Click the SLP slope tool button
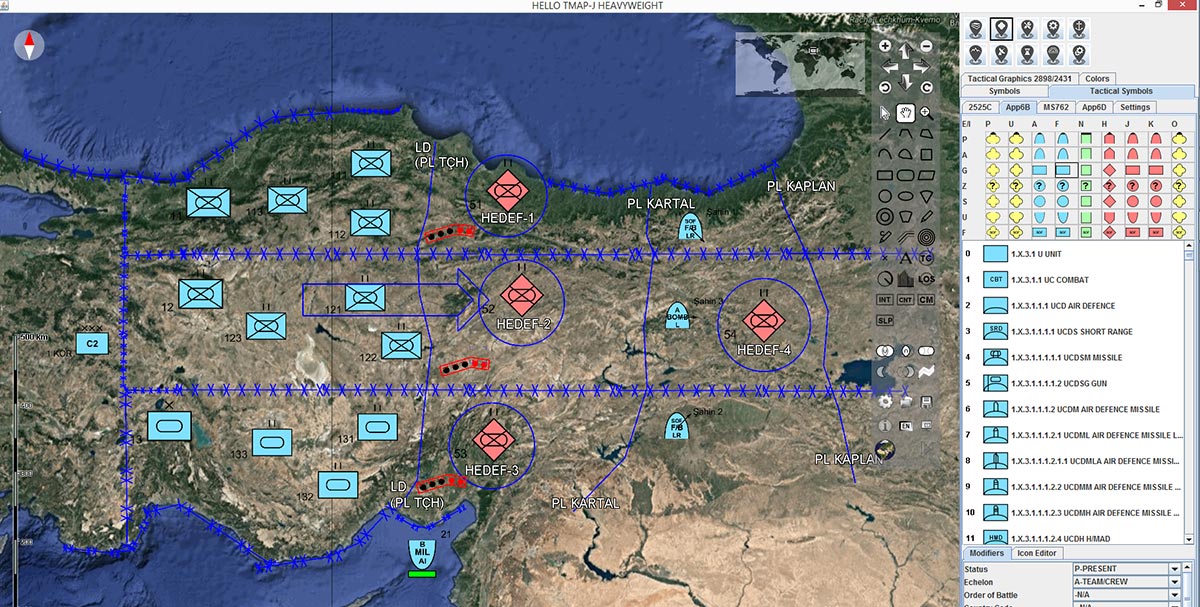Screen dimensions: 1200x607 [885, 320]
